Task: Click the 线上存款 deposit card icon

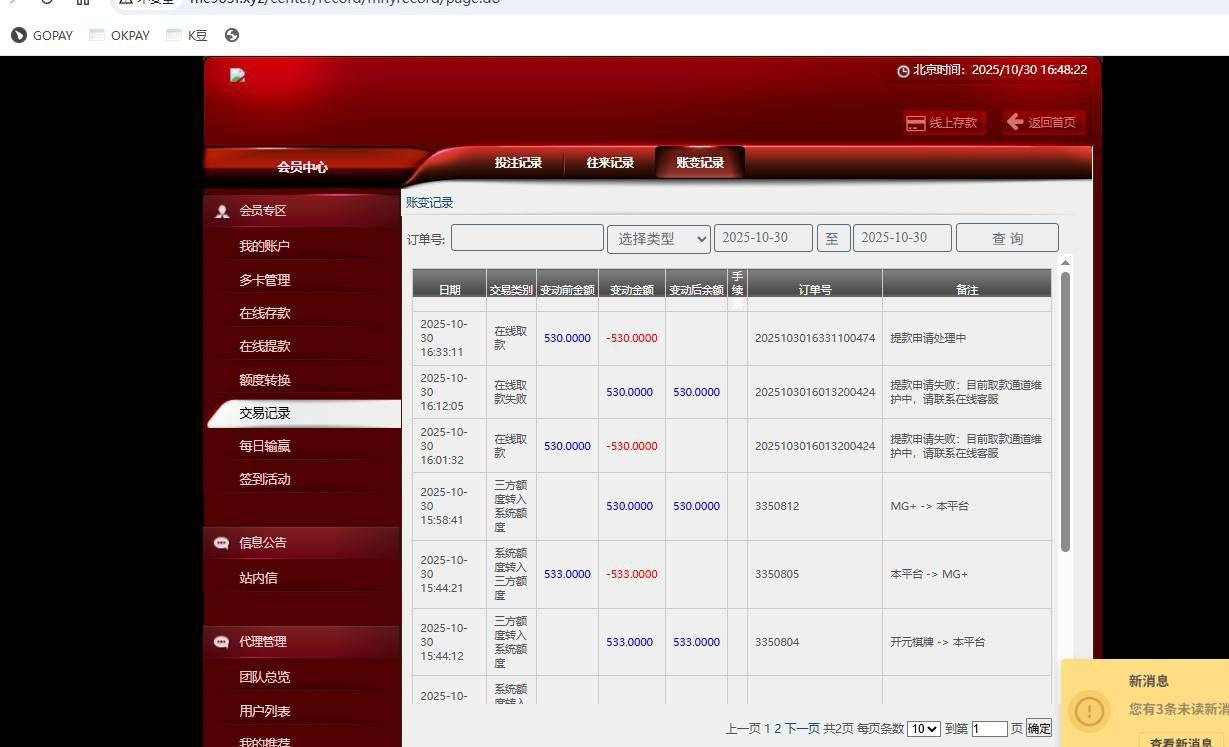Action: point(915,123)
